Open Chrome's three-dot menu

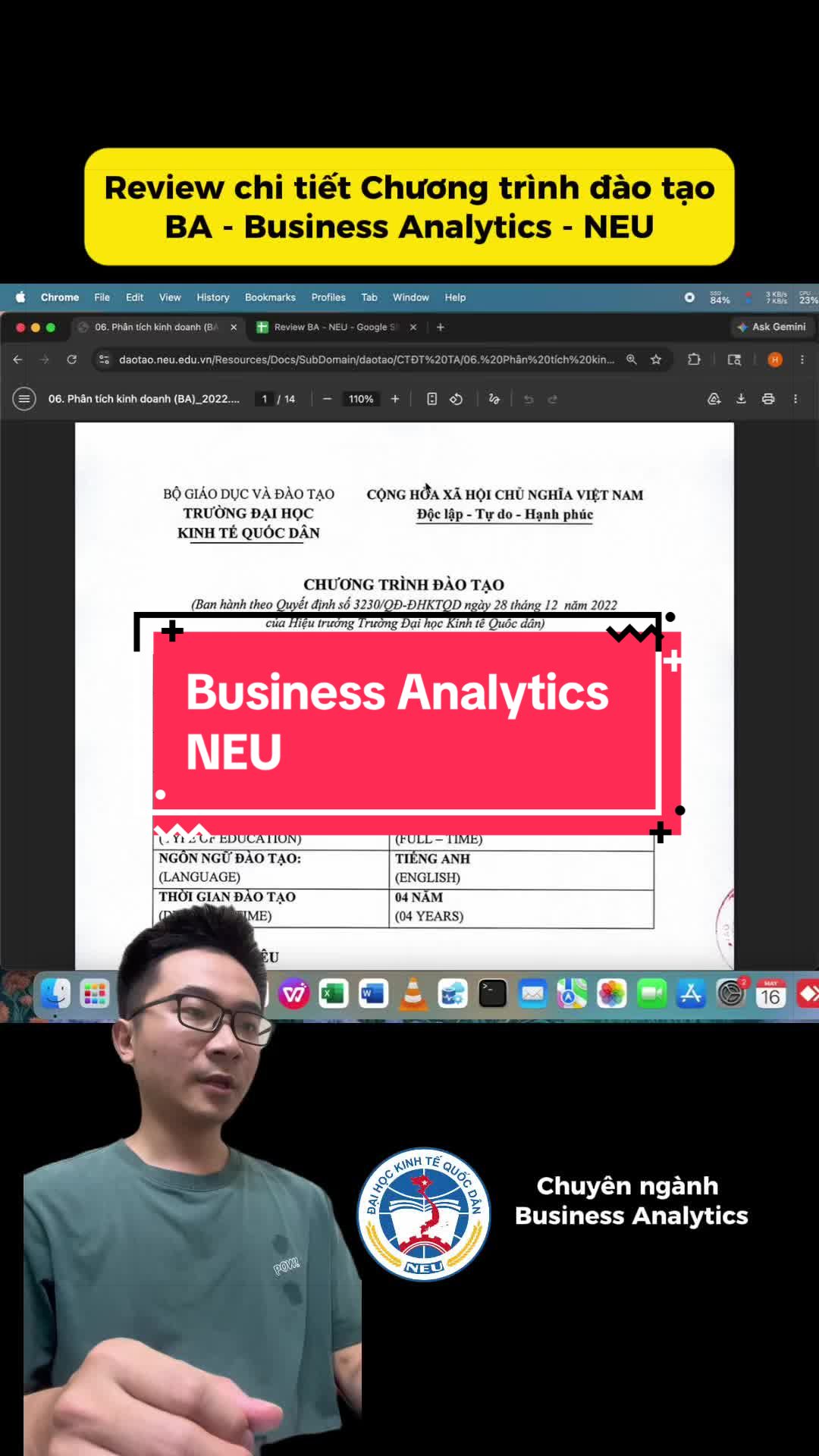point(802,359)
